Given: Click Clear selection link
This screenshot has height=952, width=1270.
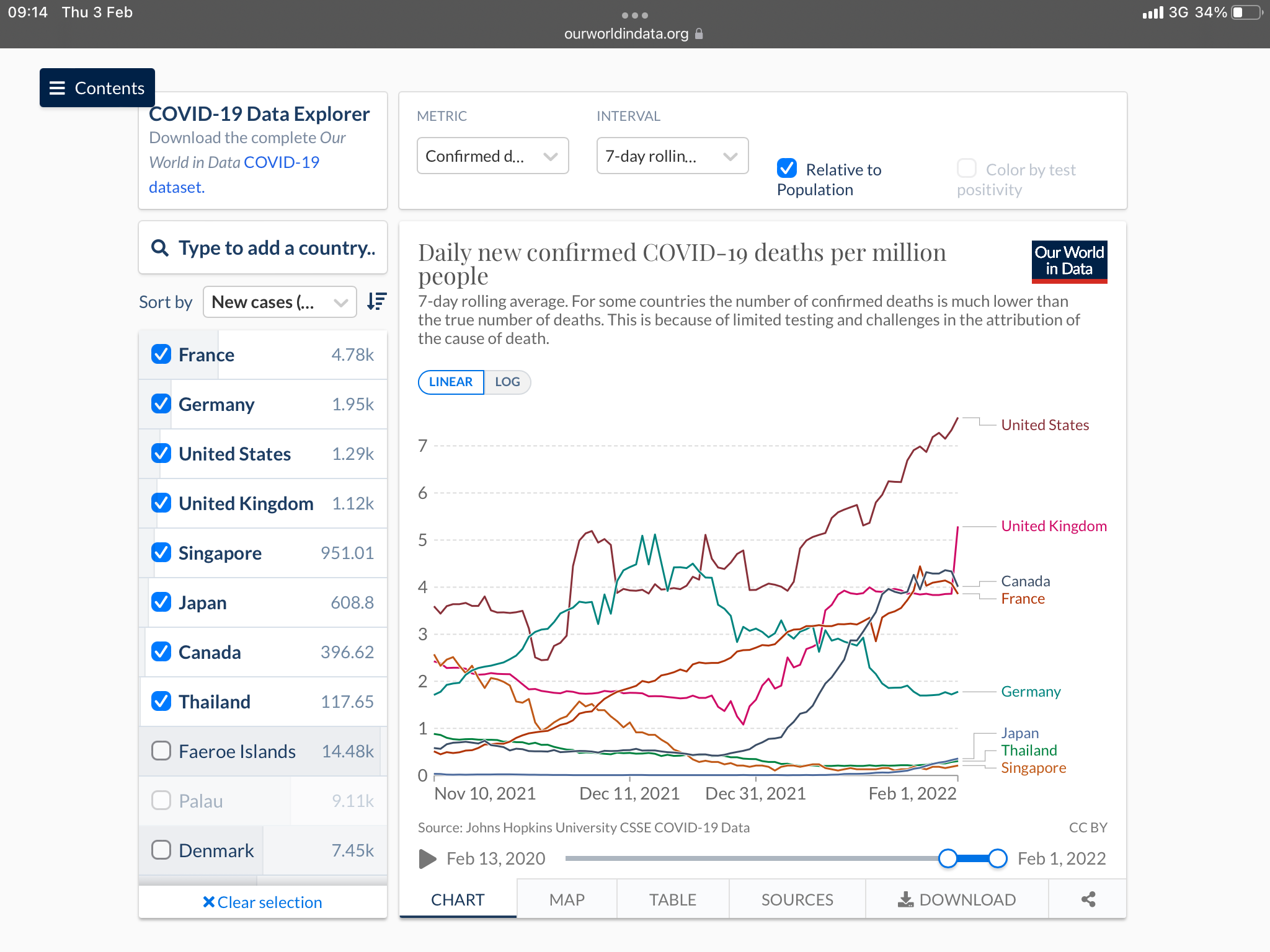Looking at the screenshot, I should (263, 902).
